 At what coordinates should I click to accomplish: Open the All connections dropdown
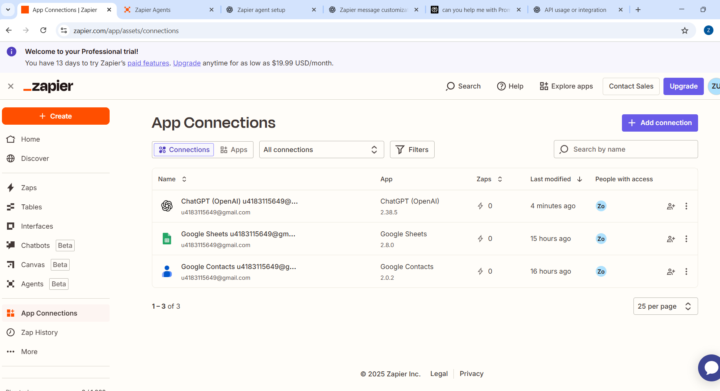[321, 150]
